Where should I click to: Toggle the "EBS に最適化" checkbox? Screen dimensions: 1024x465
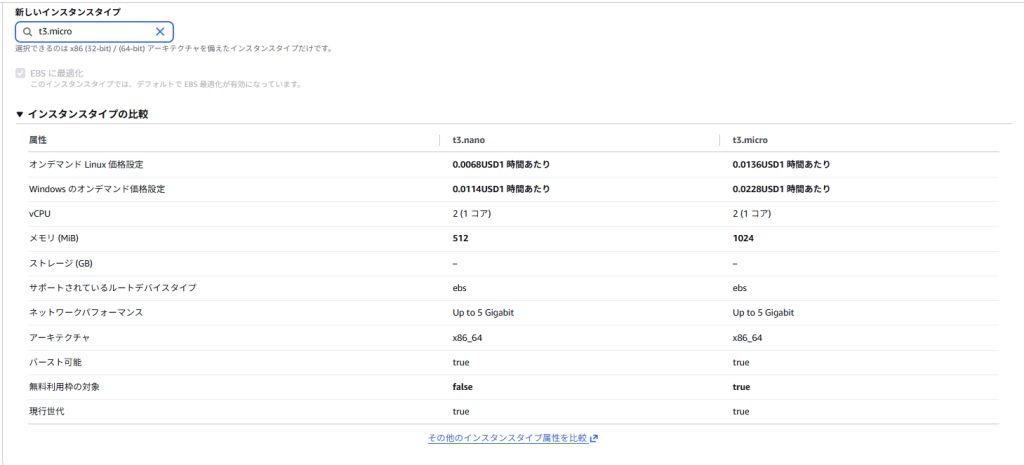coord(21,73)
